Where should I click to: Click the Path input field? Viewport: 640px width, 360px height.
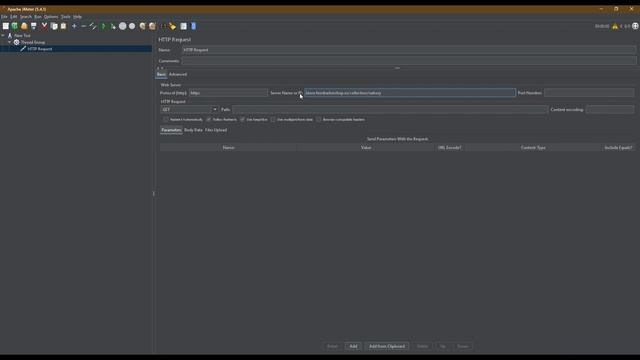[x=389, y=109]
